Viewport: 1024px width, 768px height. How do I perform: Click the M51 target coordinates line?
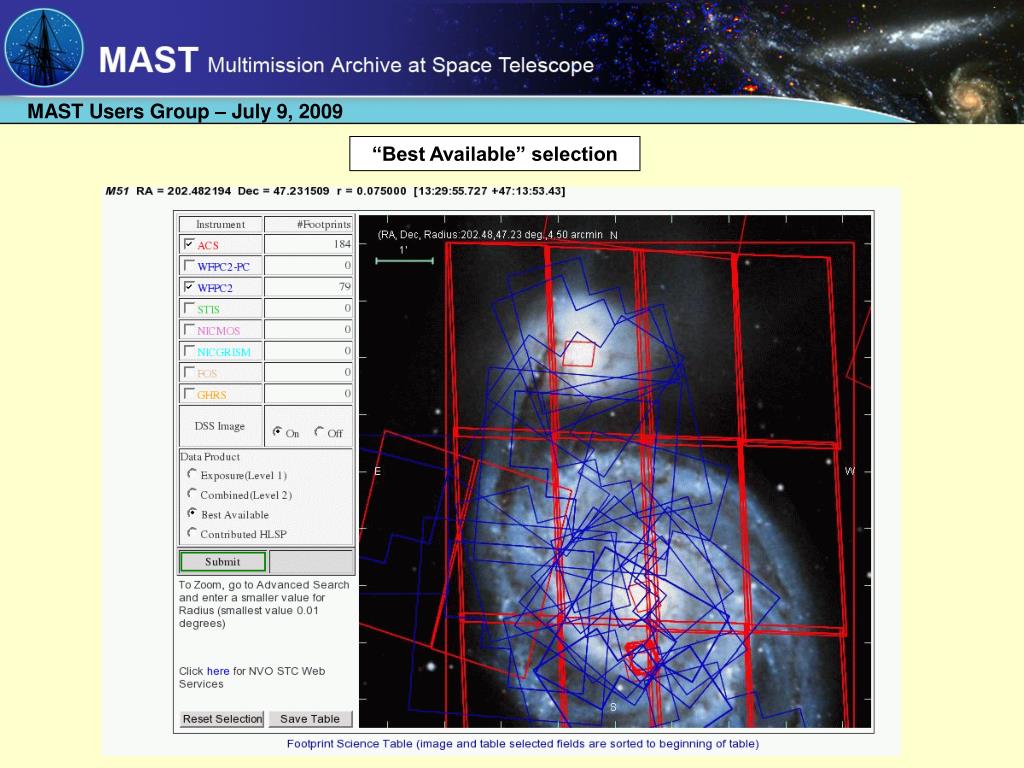point(335,191)
